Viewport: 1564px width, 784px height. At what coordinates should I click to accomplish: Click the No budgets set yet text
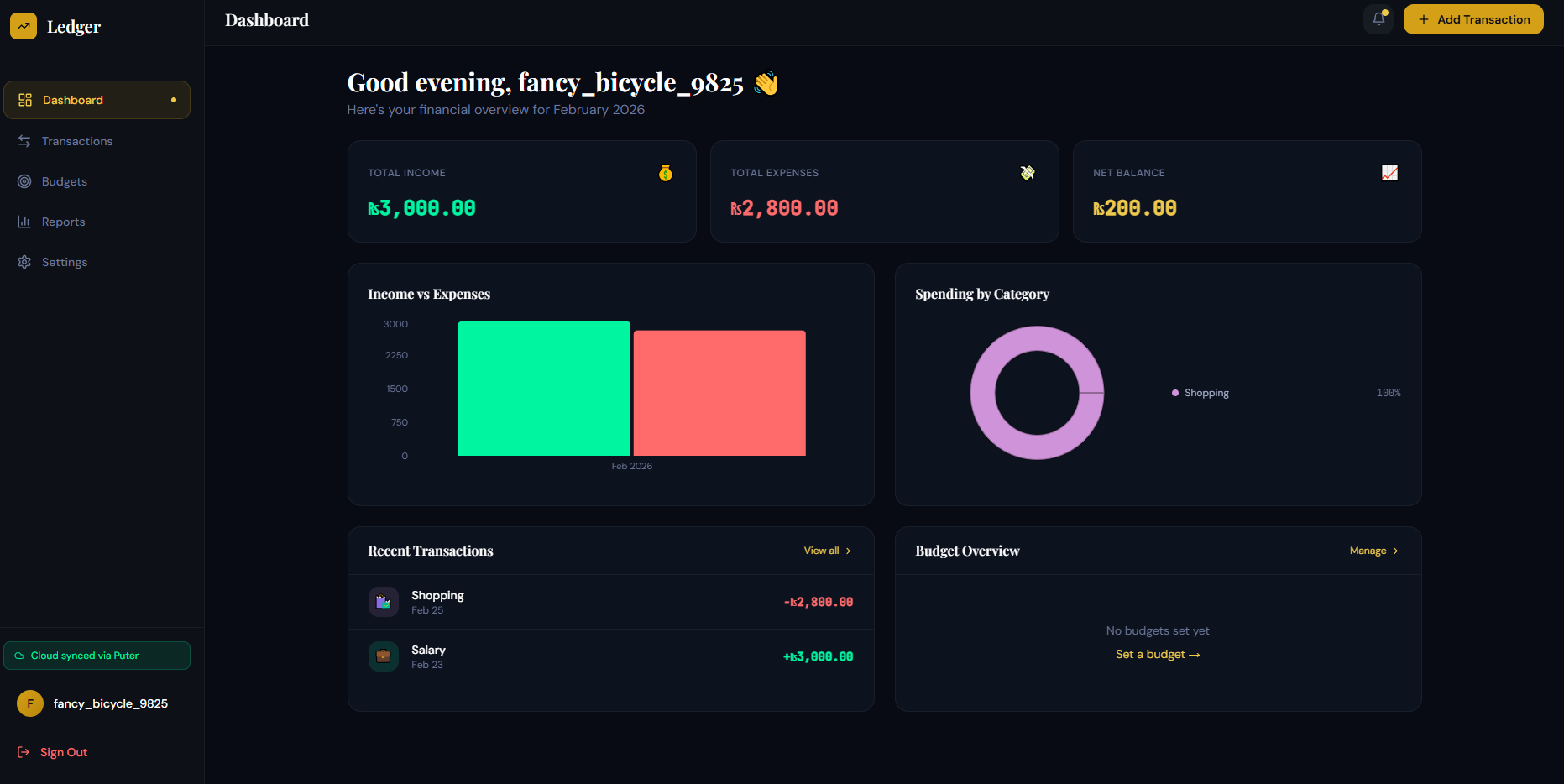1158,630
